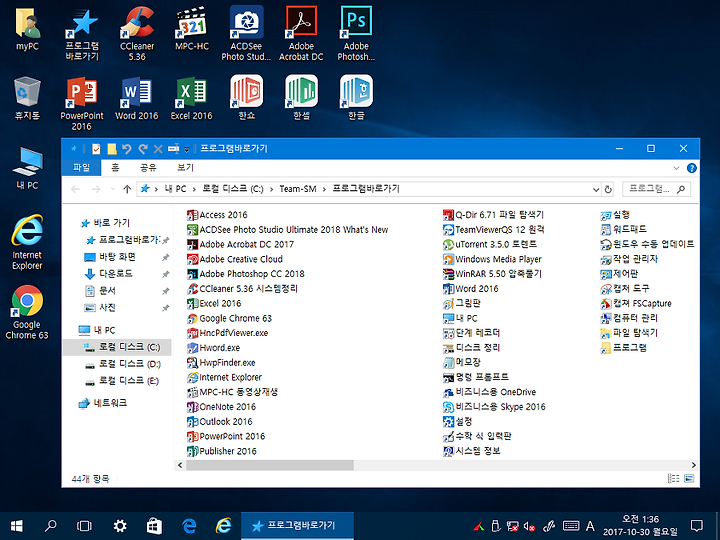Viewport: 720px width, 540px height.
Task: Switch to large icons view
Action: click(689, 478)
